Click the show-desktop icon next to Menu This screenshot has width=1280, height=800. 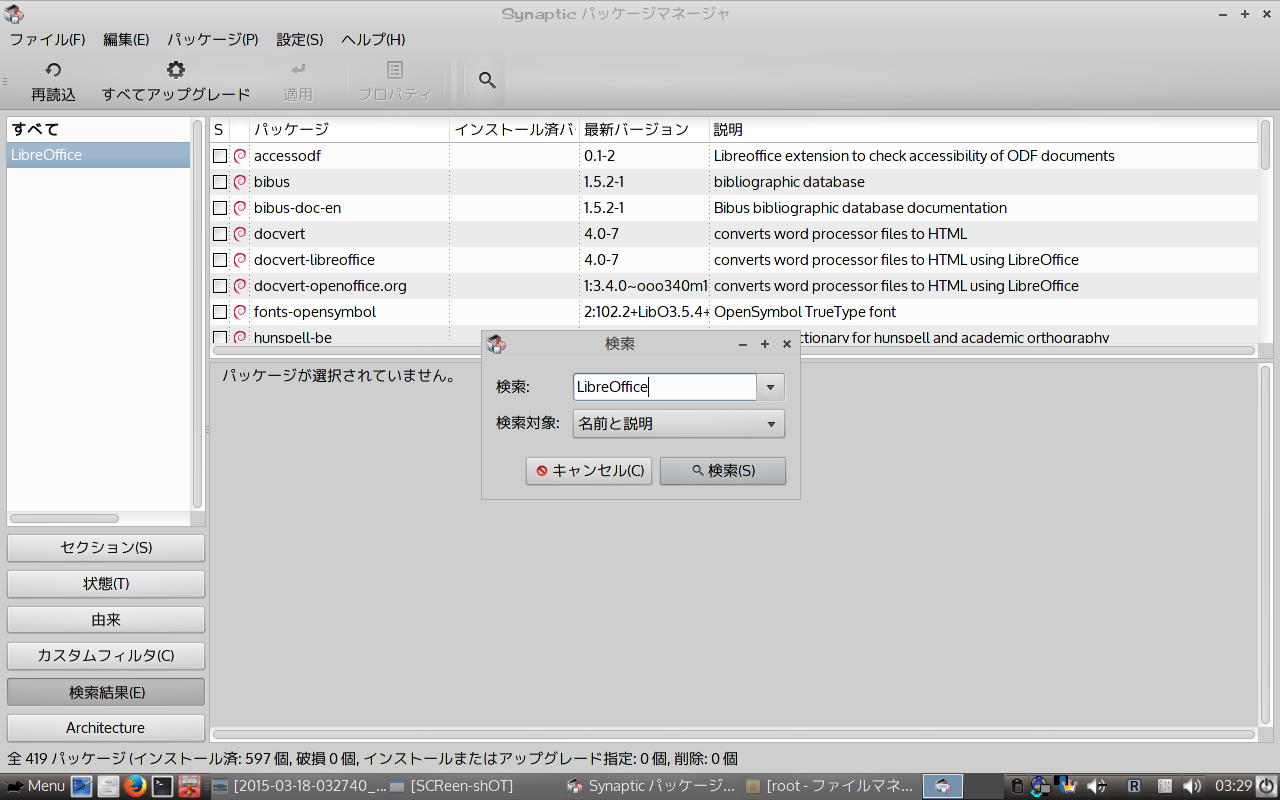point(82,786)
